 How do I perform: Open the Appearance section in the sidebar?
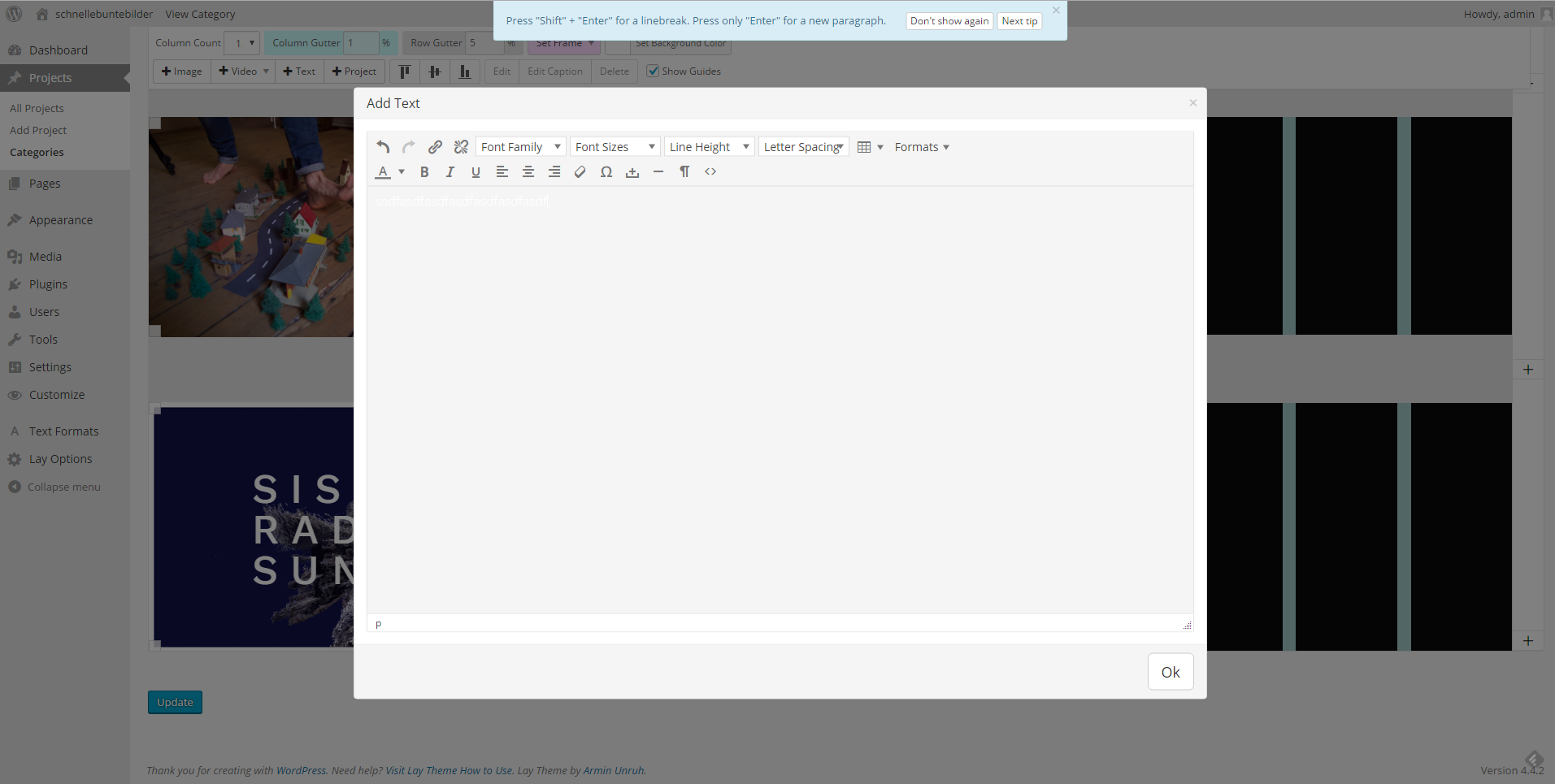coord(59,219)
